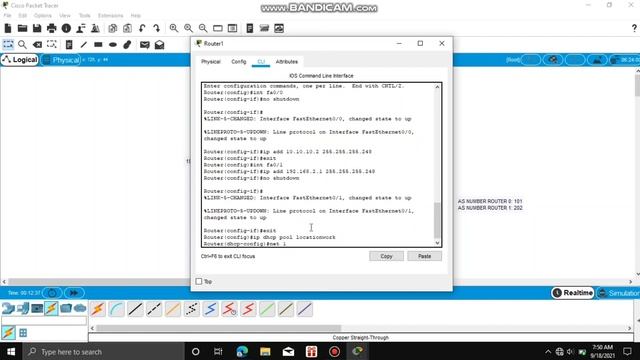Click the Bandicam record taskbar icon

tap(334, 351)
